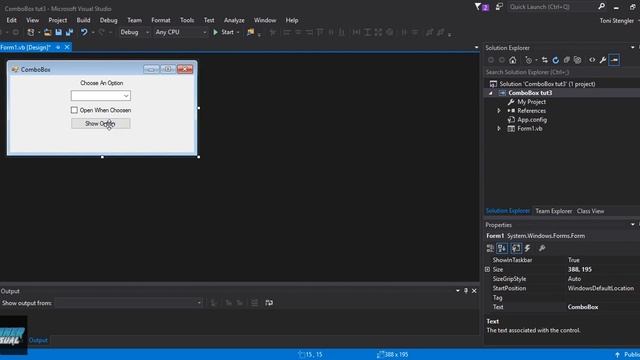This screenshot has width=640, height=360.
Task: Open the Analyze menu
Action: (234, 20)
